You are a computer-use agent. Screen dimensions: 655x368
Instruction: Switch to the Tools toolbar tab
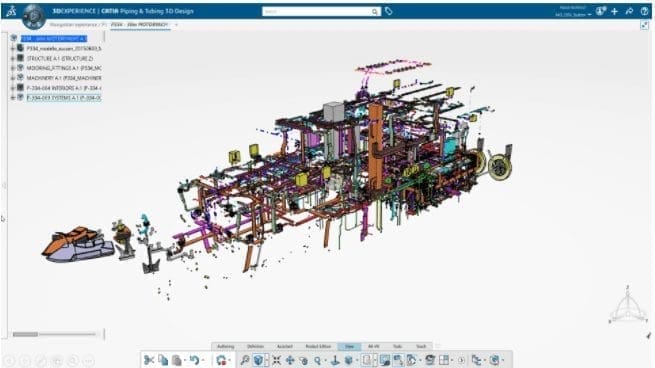point(397,346)
